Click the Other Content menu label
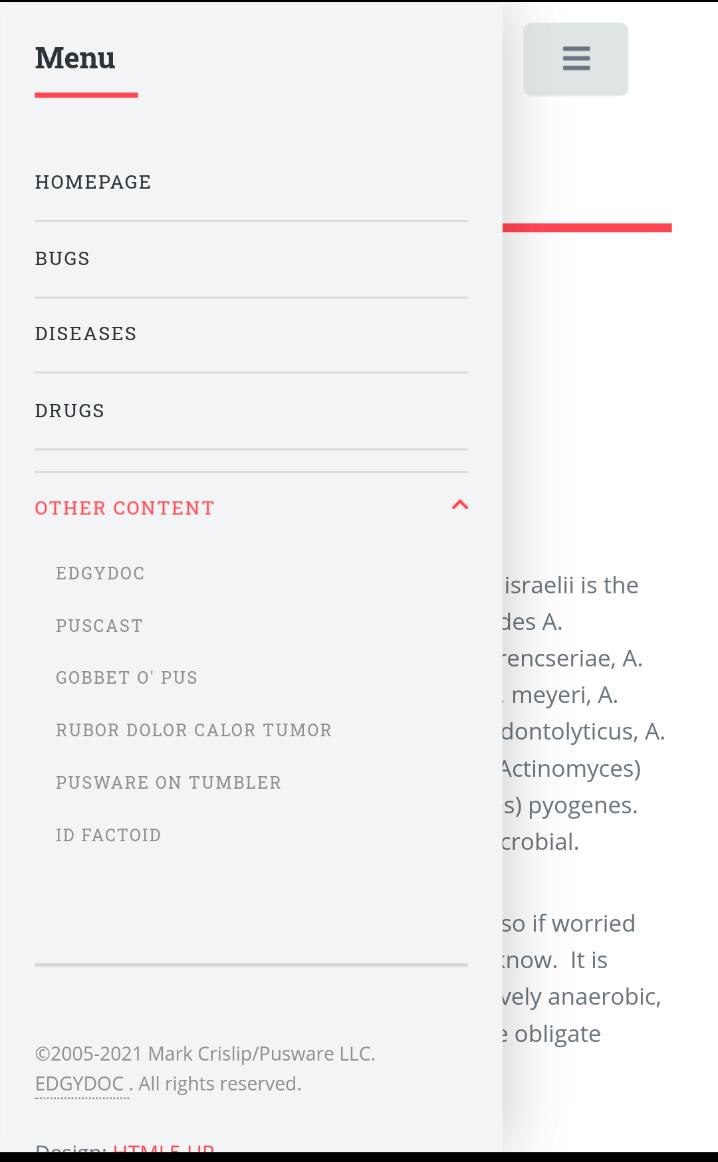The height and width of the screenshot is (1162, 718). point(125,508)
